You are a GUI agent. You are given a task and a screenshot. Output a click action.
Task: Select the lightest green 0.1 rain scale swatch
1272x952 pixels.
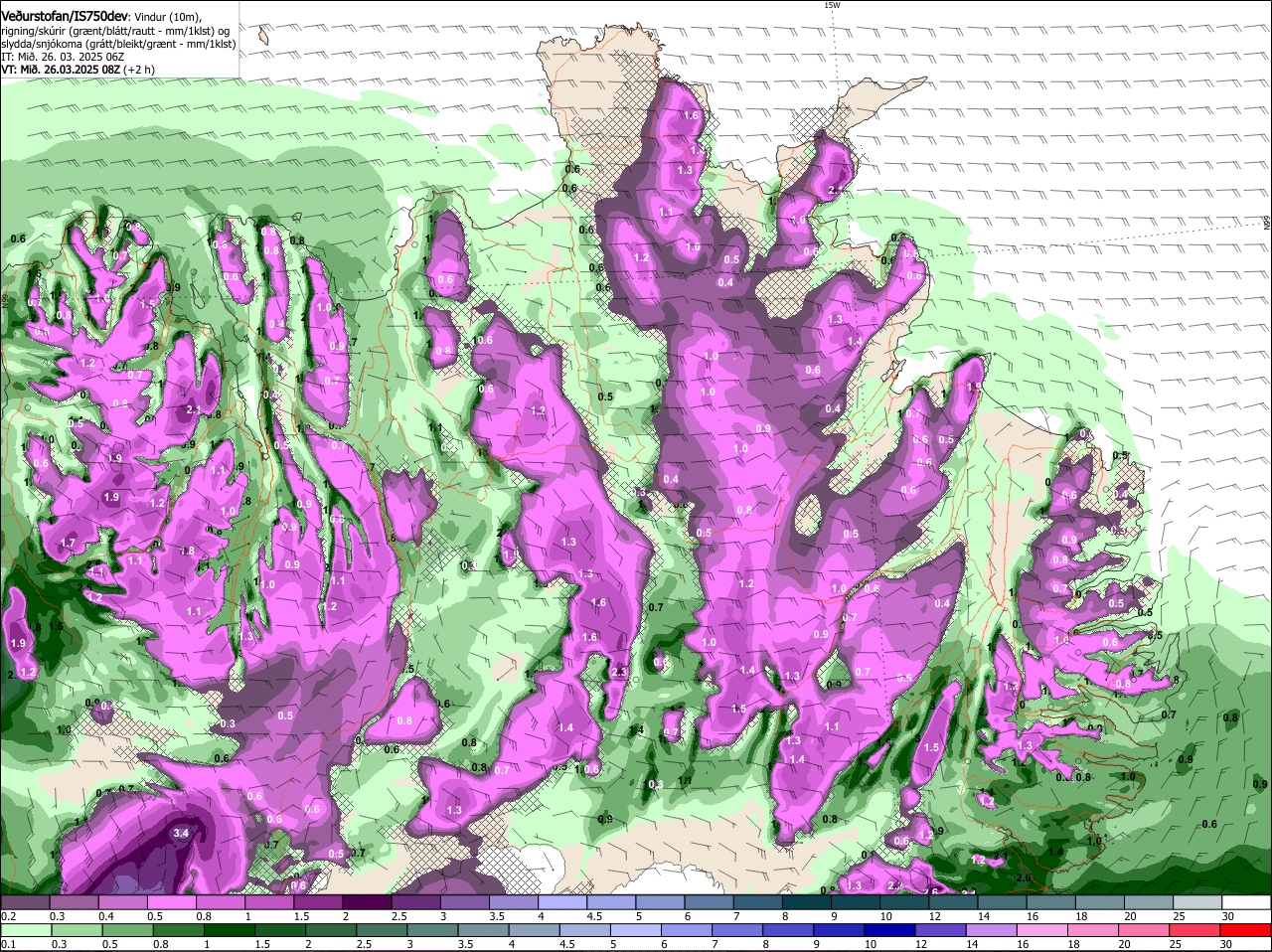tap(26, 930)
